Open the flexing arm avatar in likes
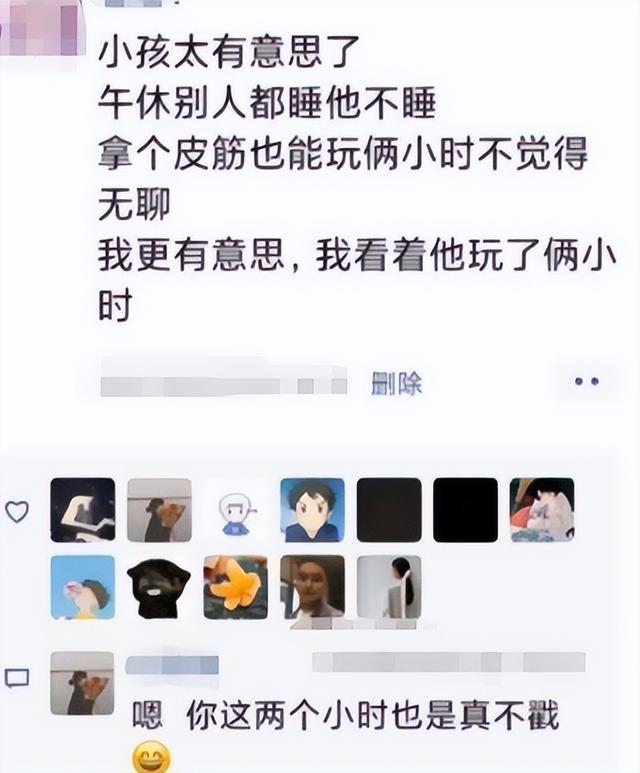 (83, 510)
